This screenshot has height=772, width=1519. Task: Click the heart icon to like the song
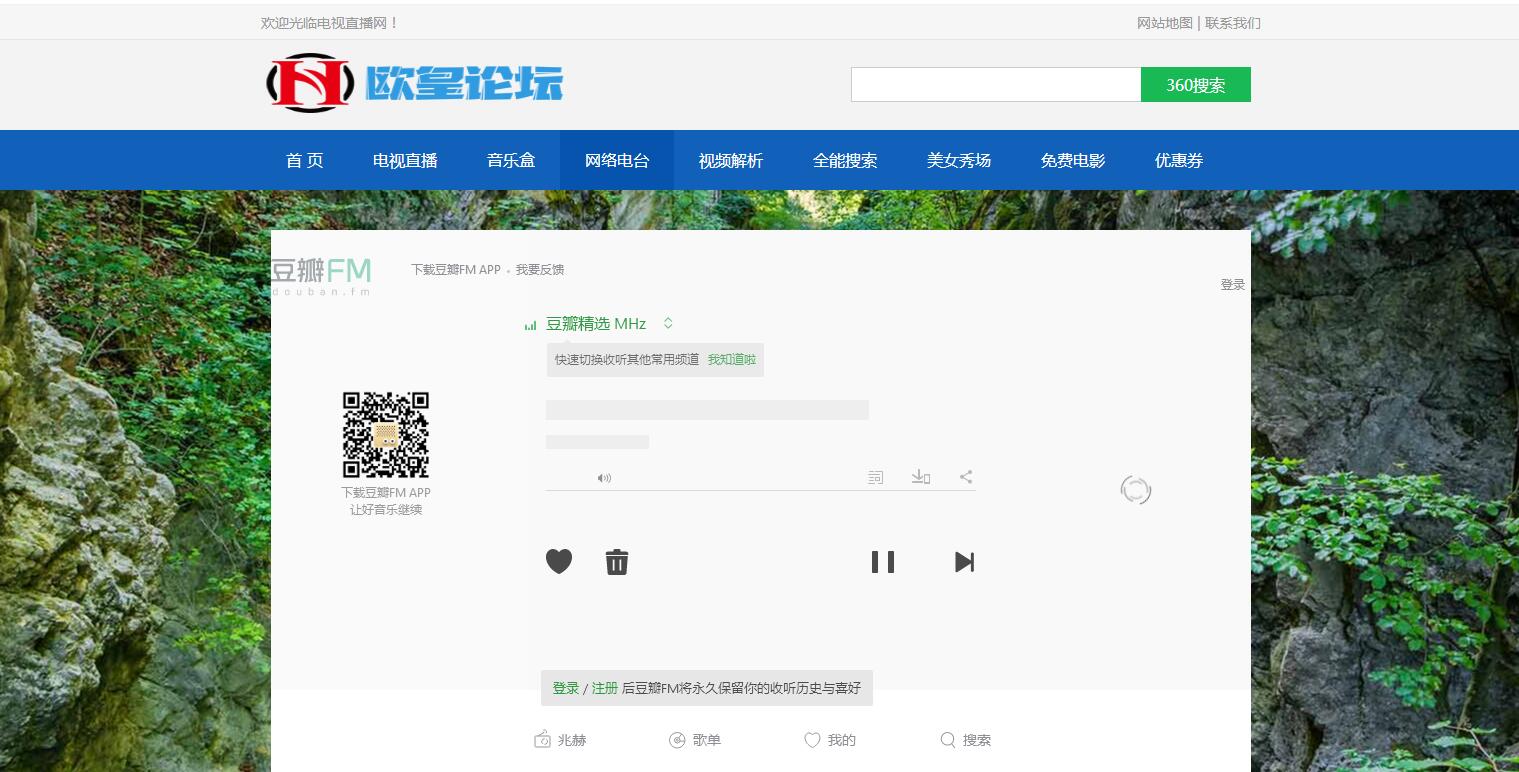(x=559, y=562)
